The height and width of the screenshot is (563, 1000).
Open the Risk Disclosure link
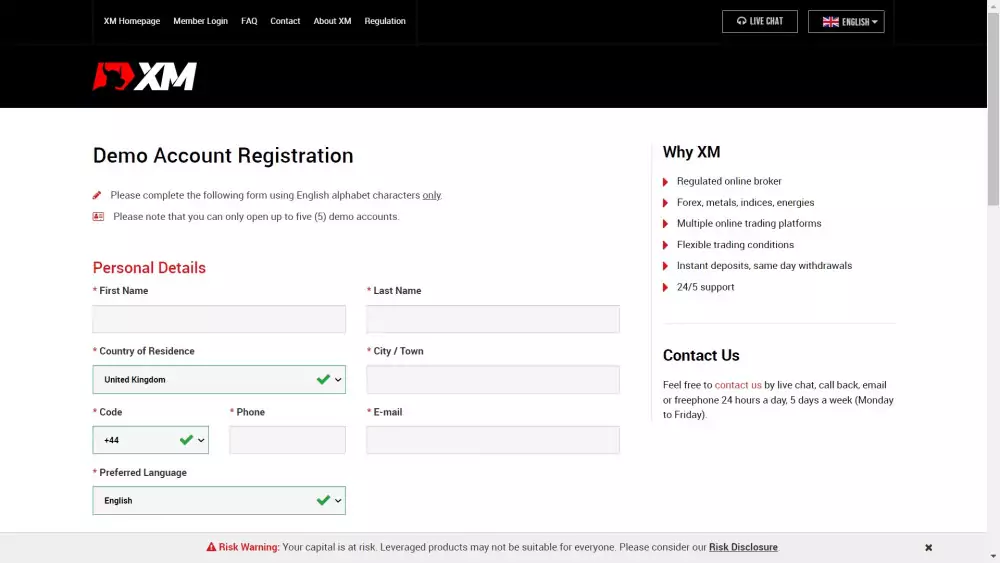point(743,547)
